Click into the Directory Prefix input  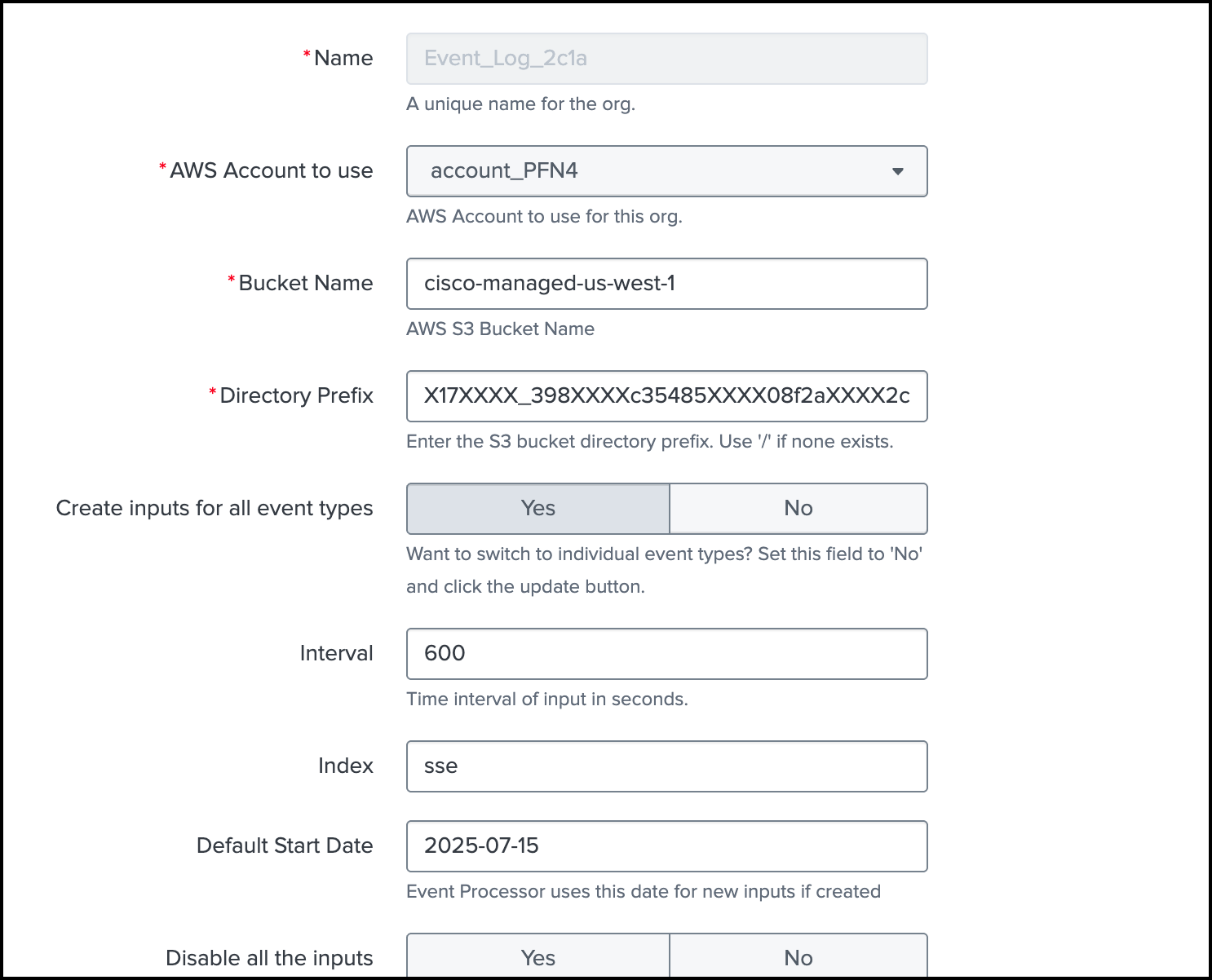point(666,396)
